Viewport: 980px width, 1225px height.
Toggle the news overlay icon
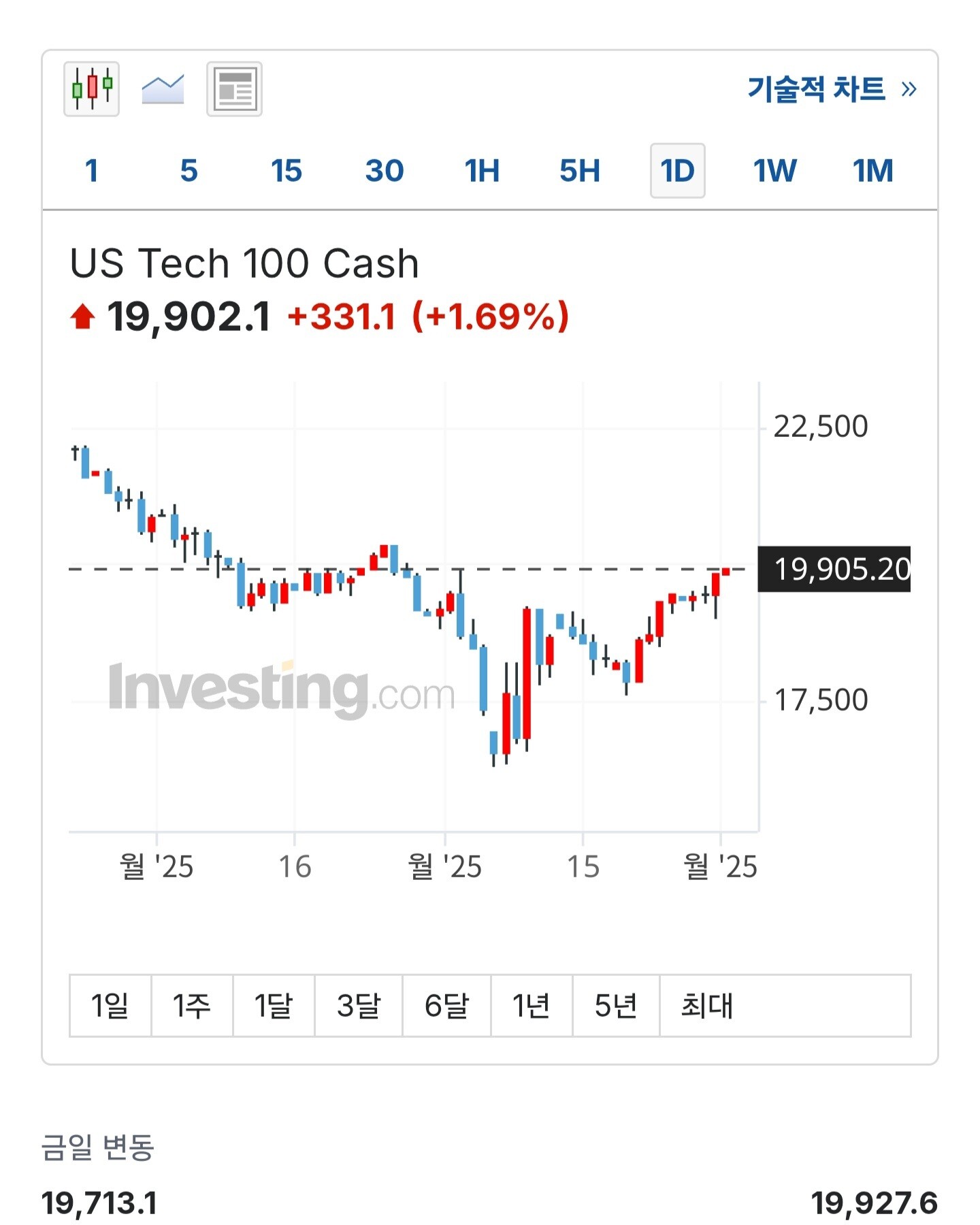tap(234, 88)
